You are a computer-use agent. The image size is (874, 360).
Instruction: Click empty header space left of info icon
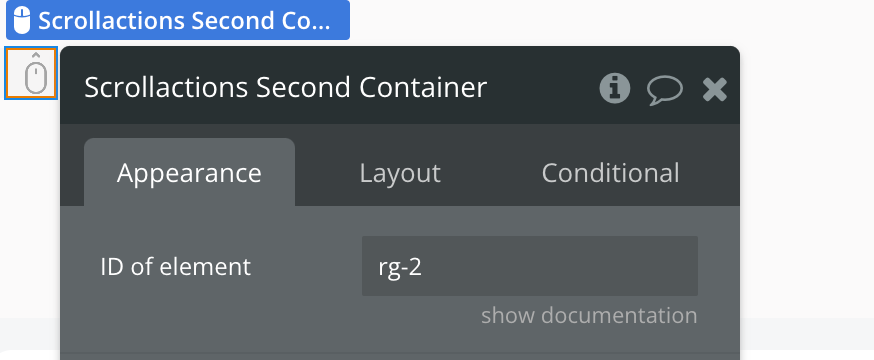tap(543, 88)
